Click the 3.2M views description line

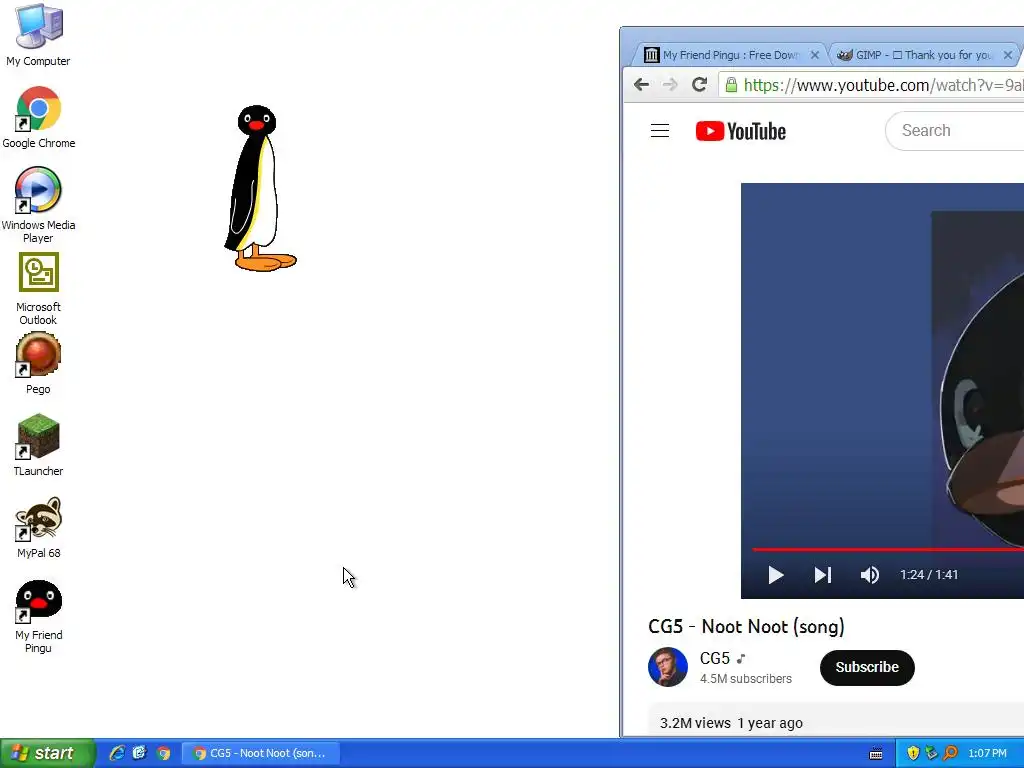731,723
